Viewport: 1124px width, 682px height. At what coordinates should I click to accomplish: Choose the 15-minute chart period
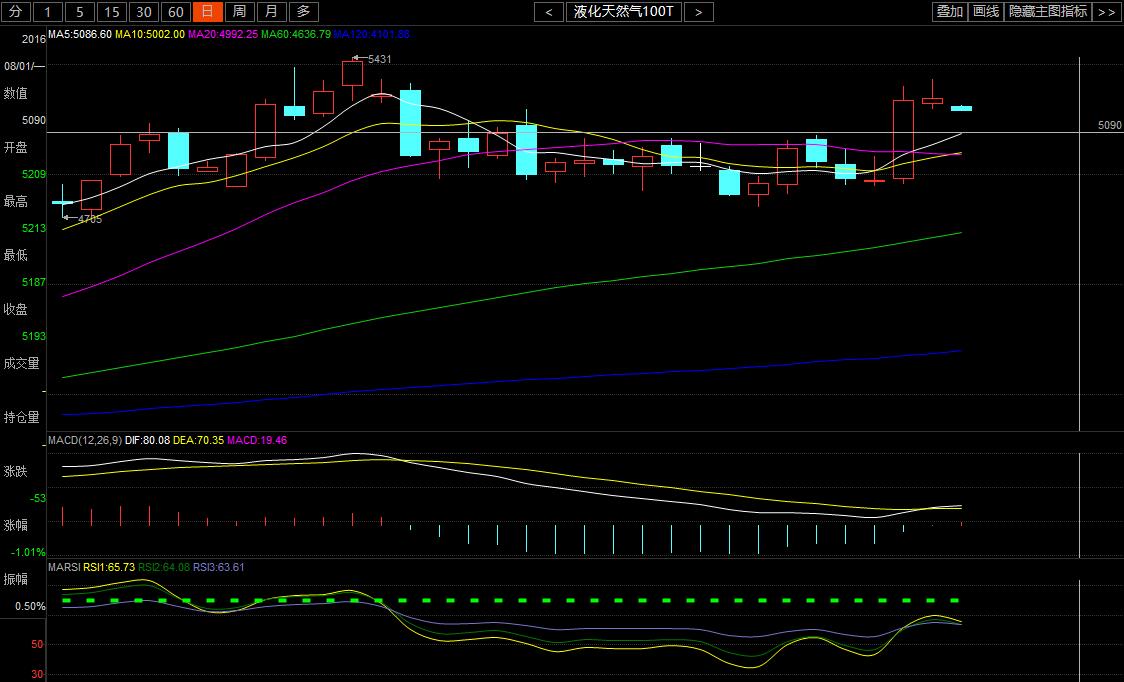[x=112, y=12]
